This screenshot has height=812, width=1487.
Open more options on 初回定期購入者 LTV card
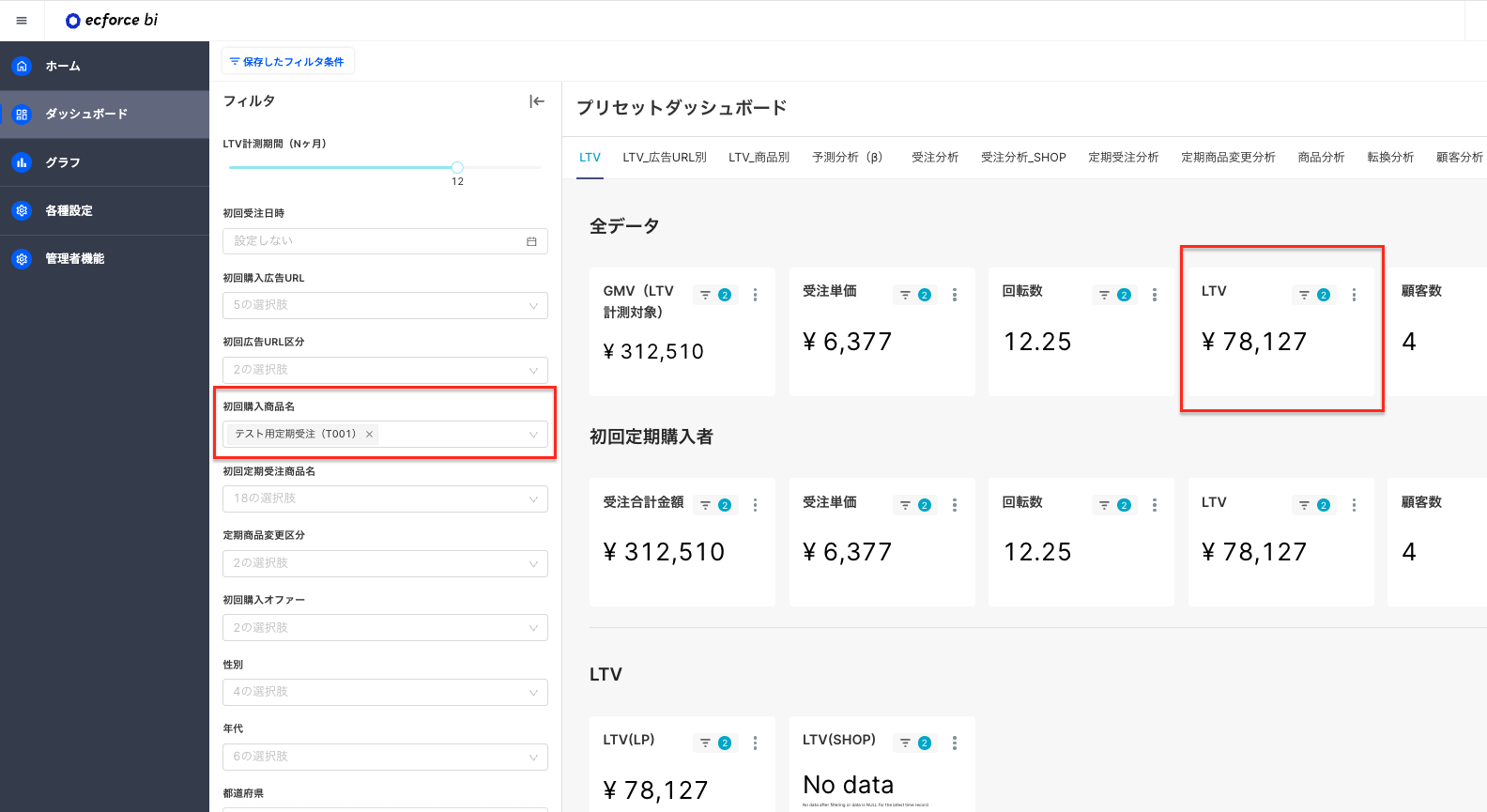1354,505
